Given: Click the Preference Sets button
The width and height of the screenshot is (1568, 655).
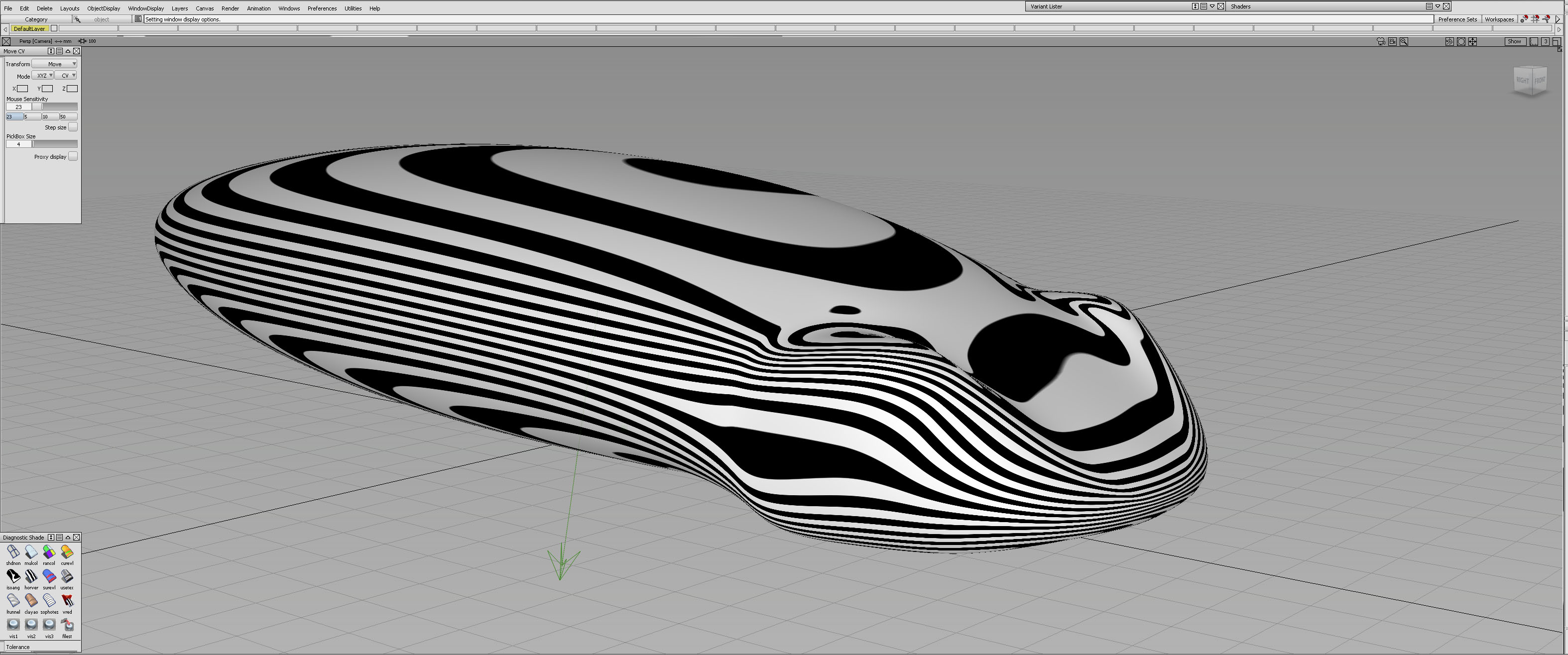Looking at the screenshot, I should pyautogui.click(x=1457, y=19).
